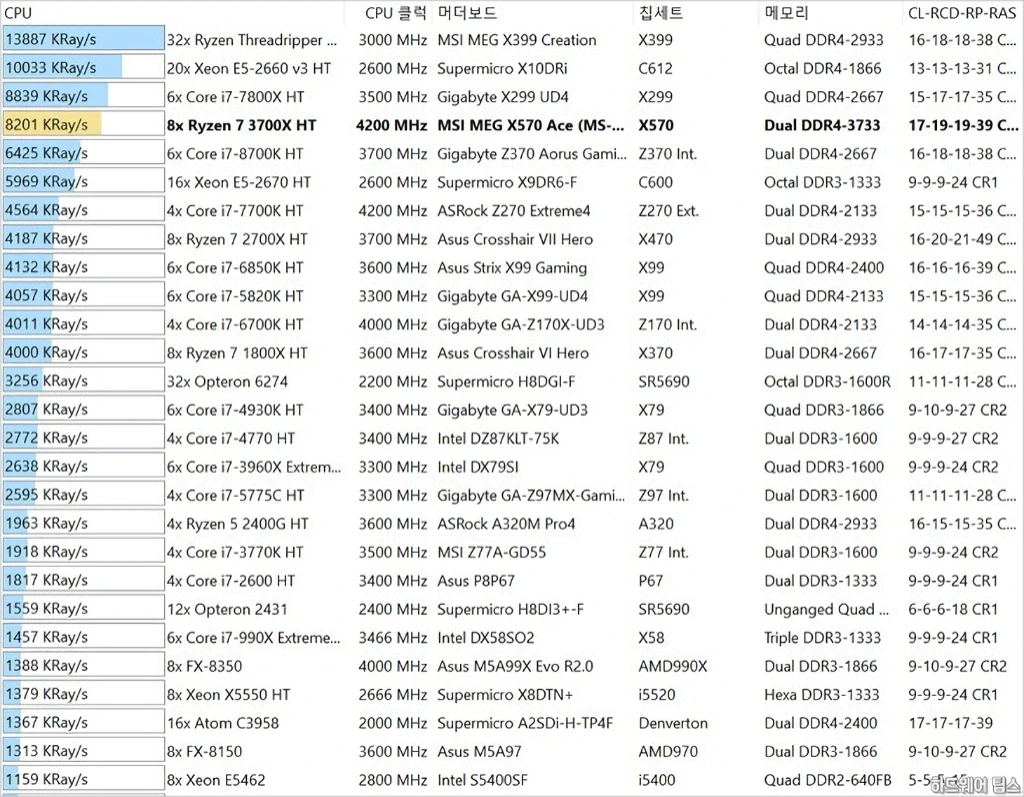Select 6x Core i7-8700K HT
Viewport: 1024px width, 797px height.
point(235,154)
